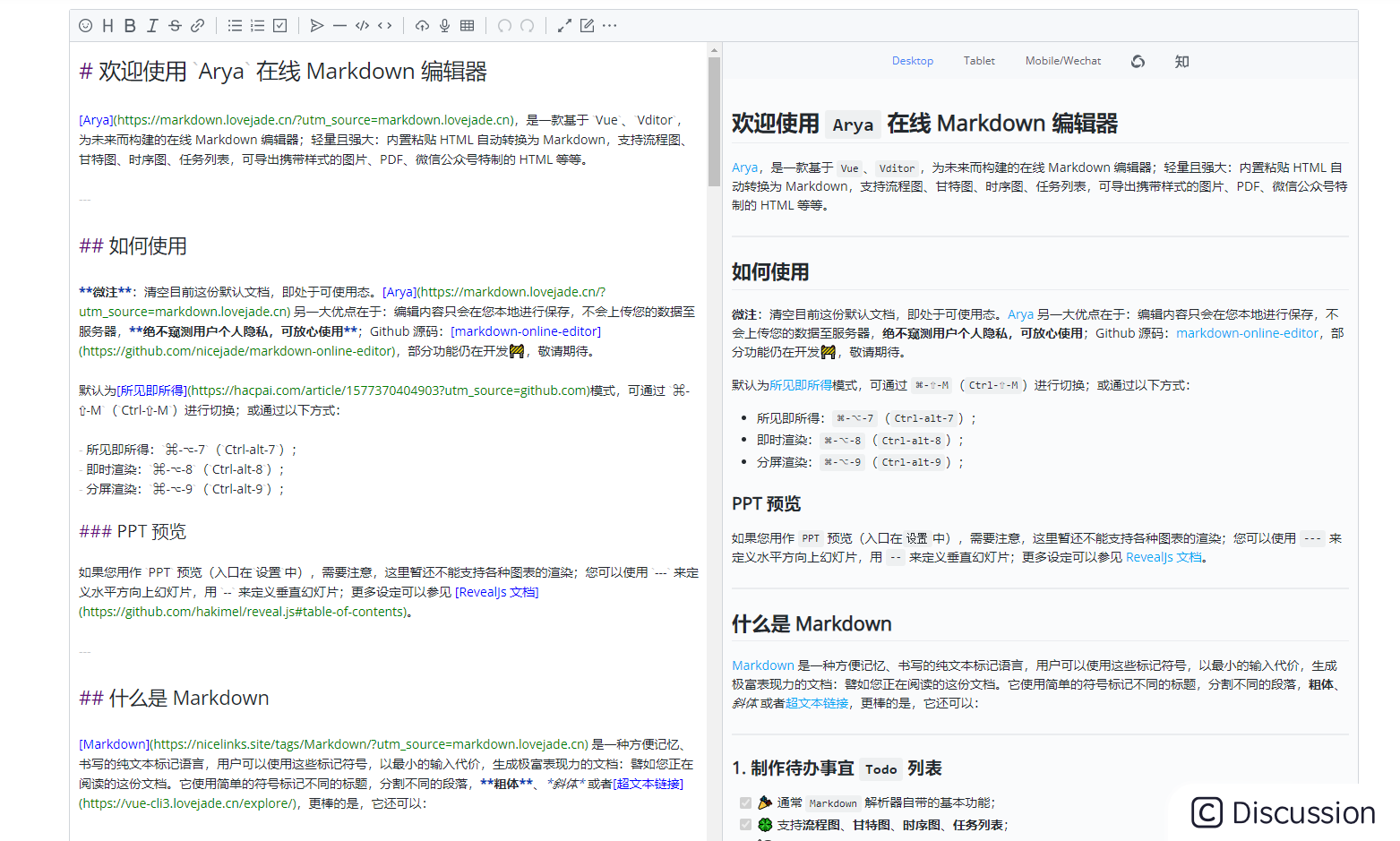Click the cloud upload icon
This screenshot has height=841, width=1400.
pos(422,26)
